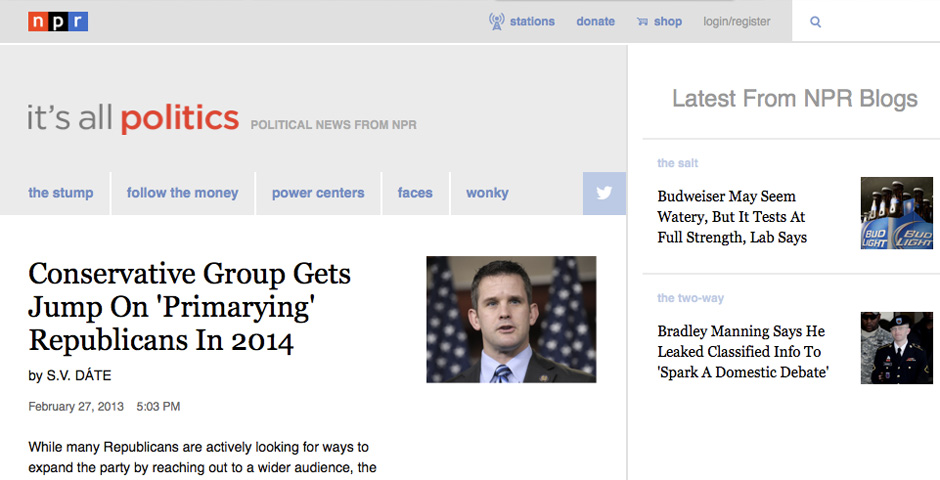
Task: Open the Twitter bird icon
Action: pos(604,193)
